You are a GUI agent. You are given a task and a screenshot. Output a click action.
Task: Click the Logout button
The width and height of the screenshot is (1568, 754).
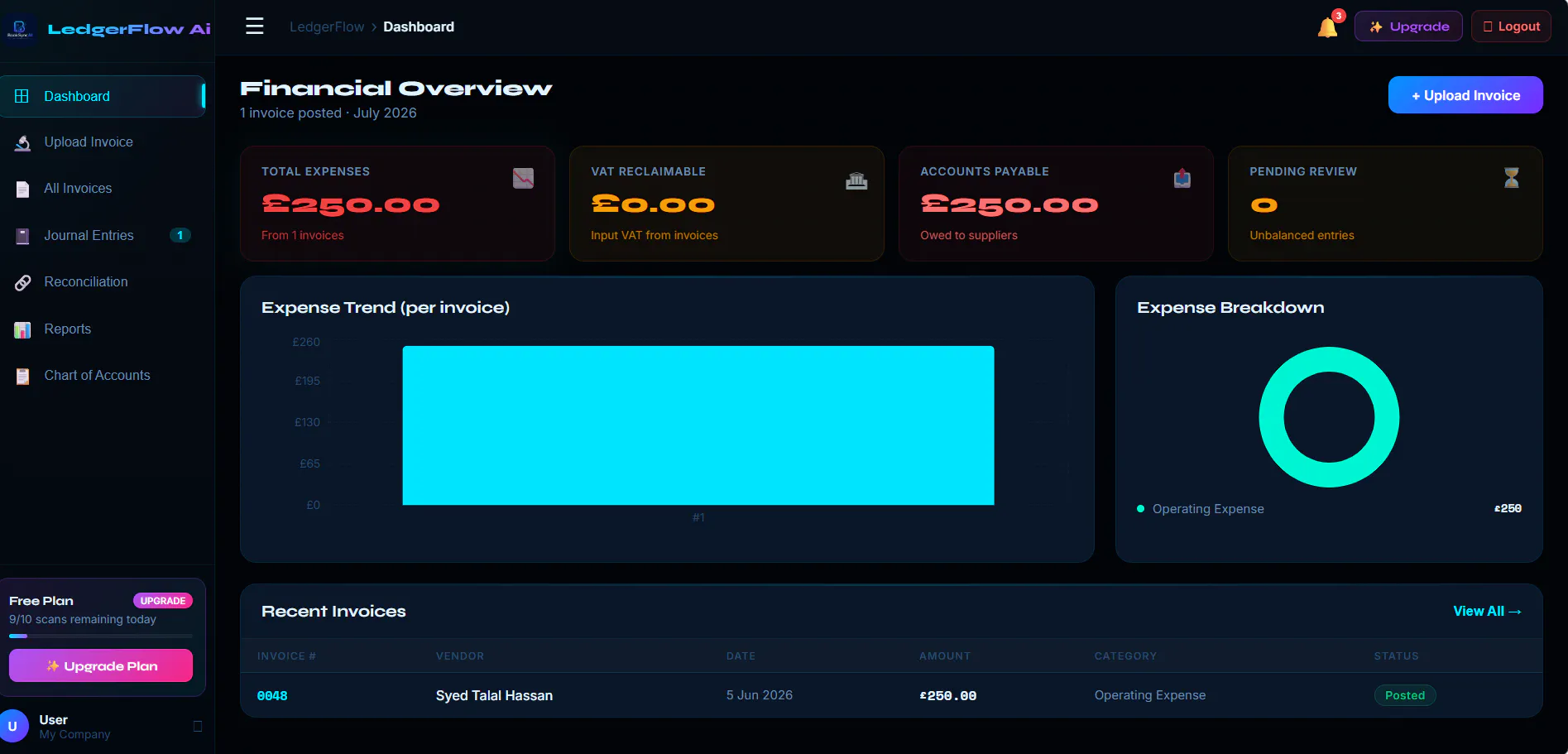point(1511,26)
